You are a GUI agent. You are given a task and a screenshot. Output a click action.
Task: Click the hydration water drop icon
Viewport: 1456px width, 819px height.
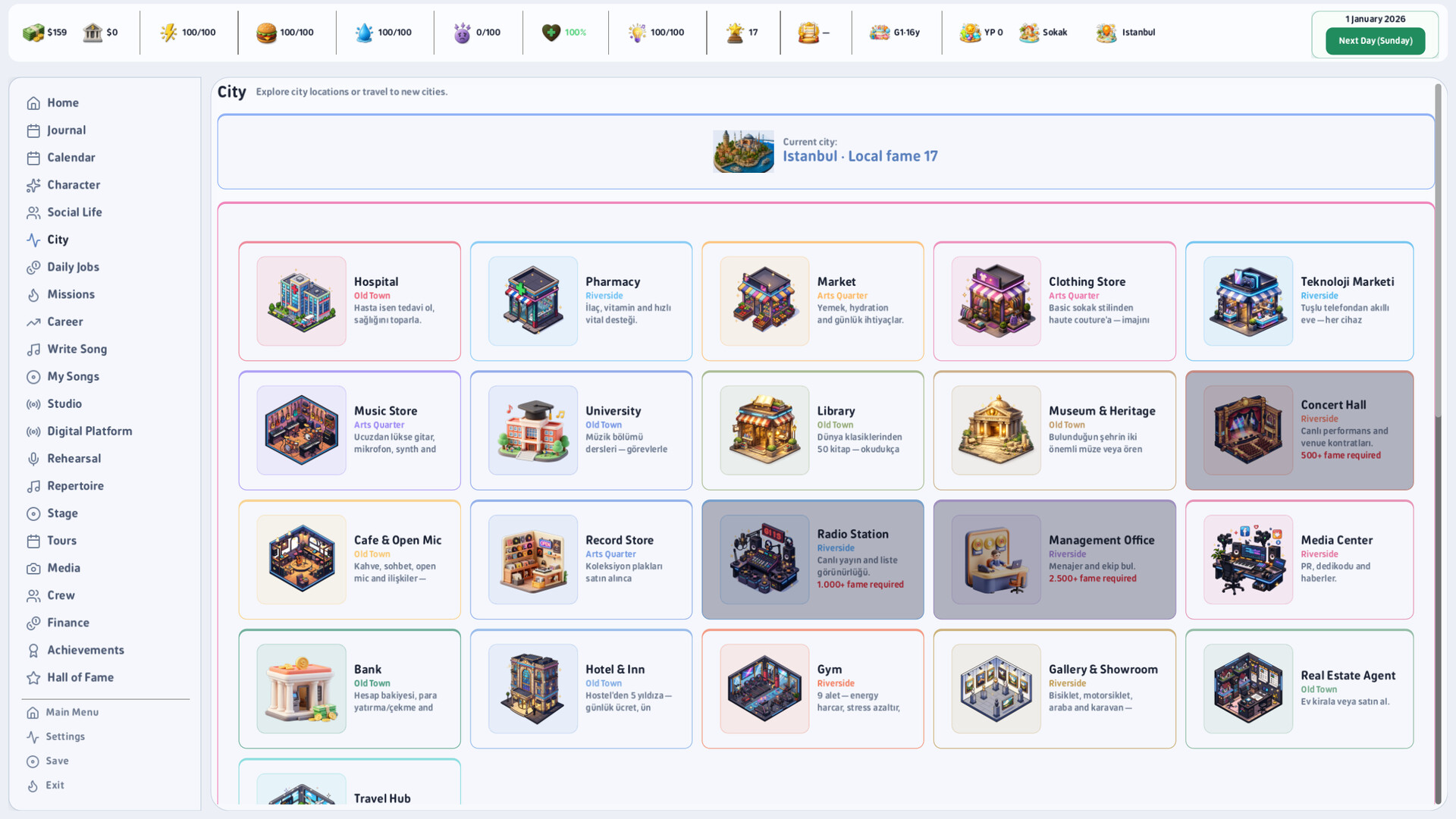click(365, 33)
